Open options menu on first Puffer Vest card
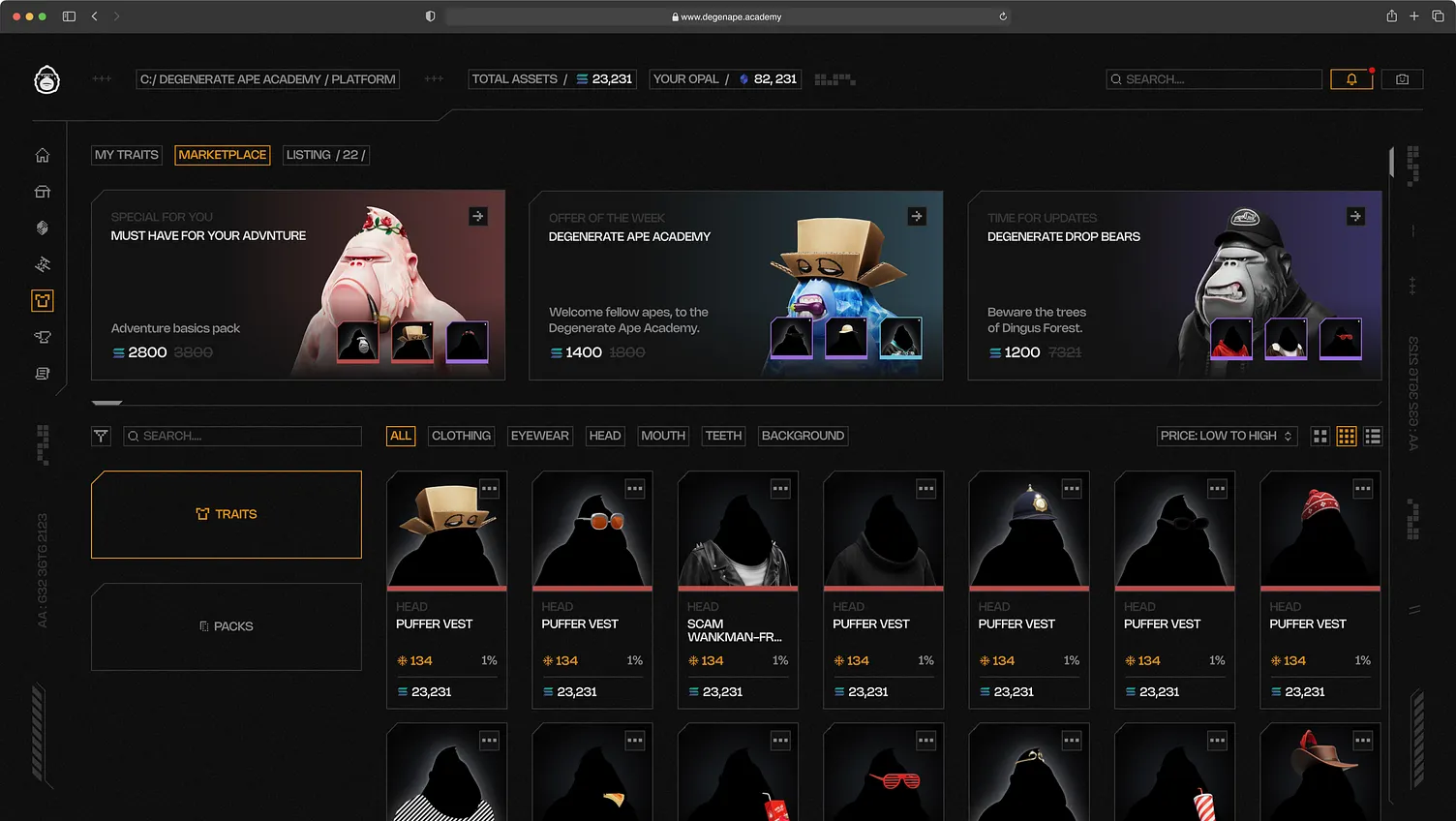 coord(489,489)
